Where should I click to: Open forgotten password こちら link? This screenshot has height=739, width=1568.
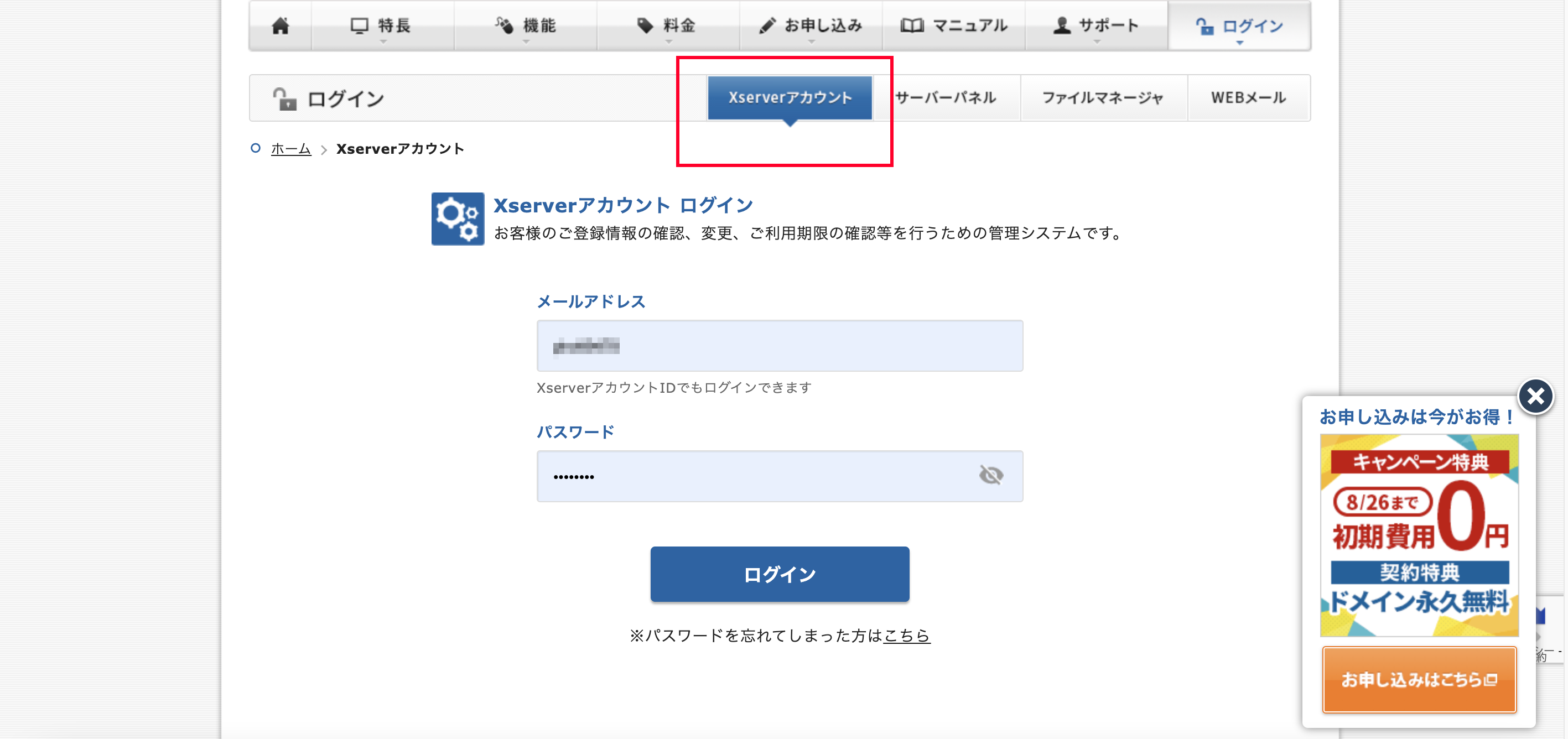tap(906, 636)
